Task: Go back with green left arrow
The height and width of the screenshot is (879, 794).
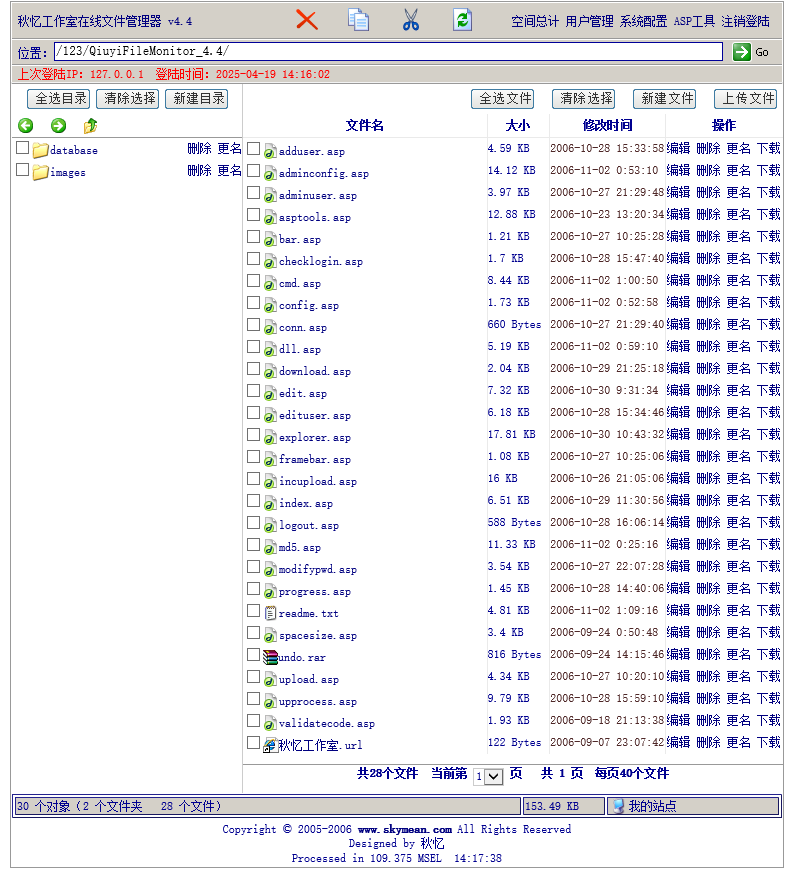Action: pyautogui.click(x=26, y=126)
